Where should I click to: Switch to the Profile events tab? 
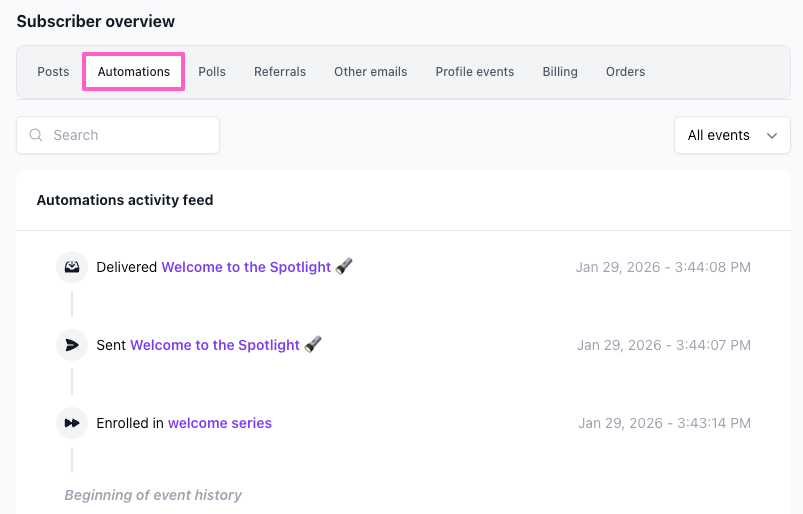(475, 72)
